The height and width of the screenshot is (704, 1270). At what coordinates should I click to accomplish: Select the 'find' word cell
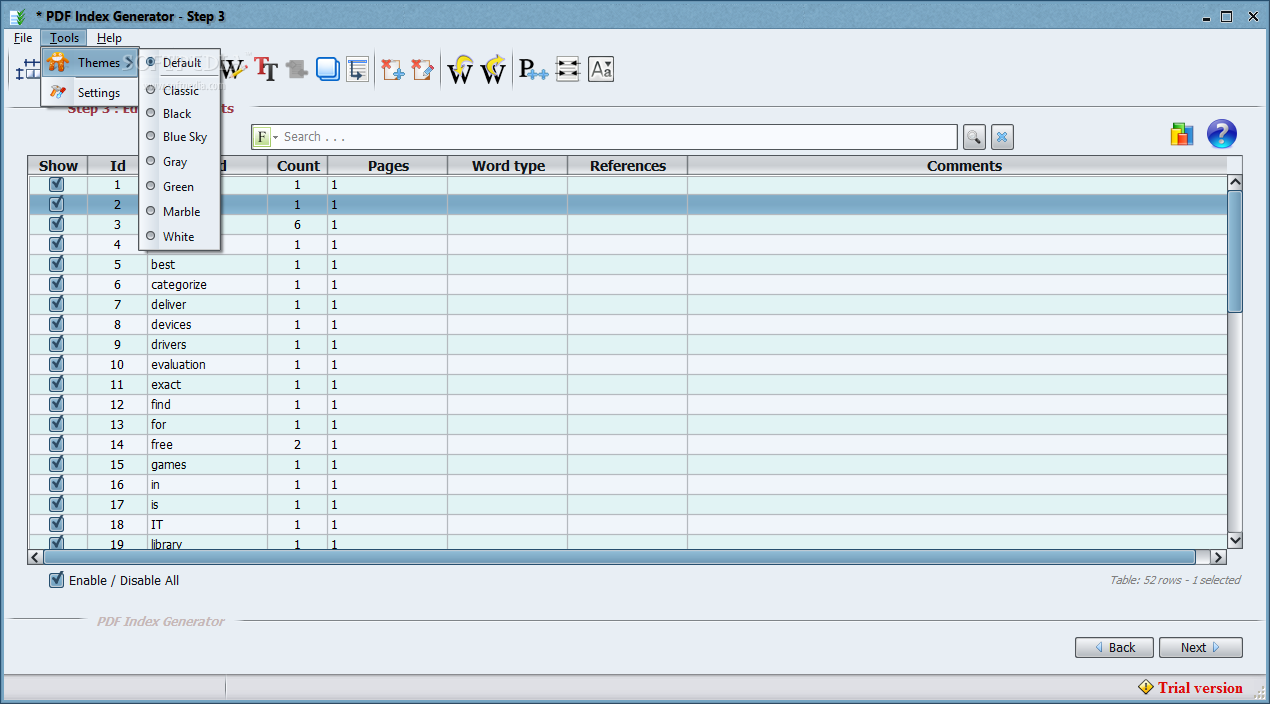click(207, 404)
